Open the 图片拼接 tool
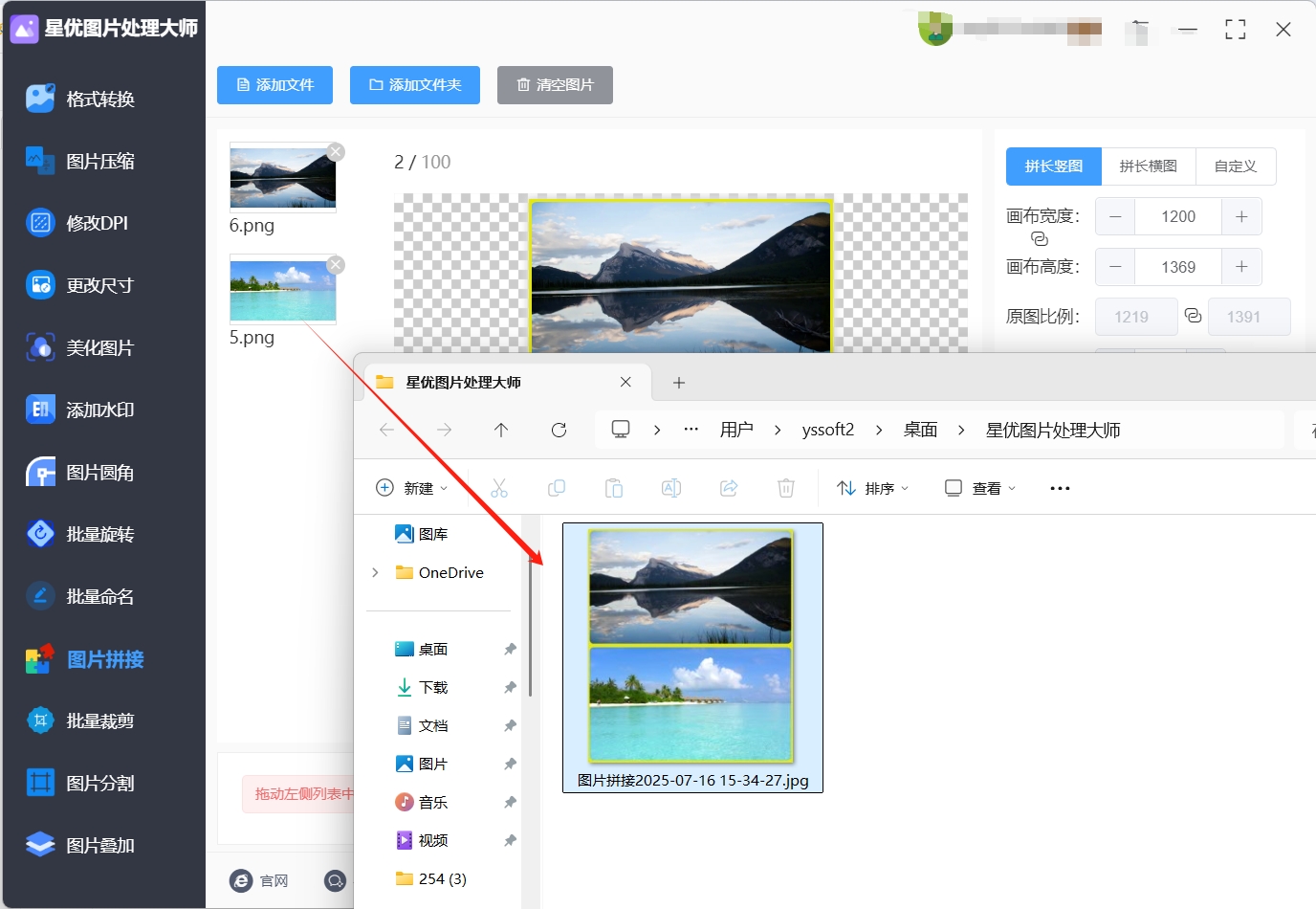 click(85, 659)
